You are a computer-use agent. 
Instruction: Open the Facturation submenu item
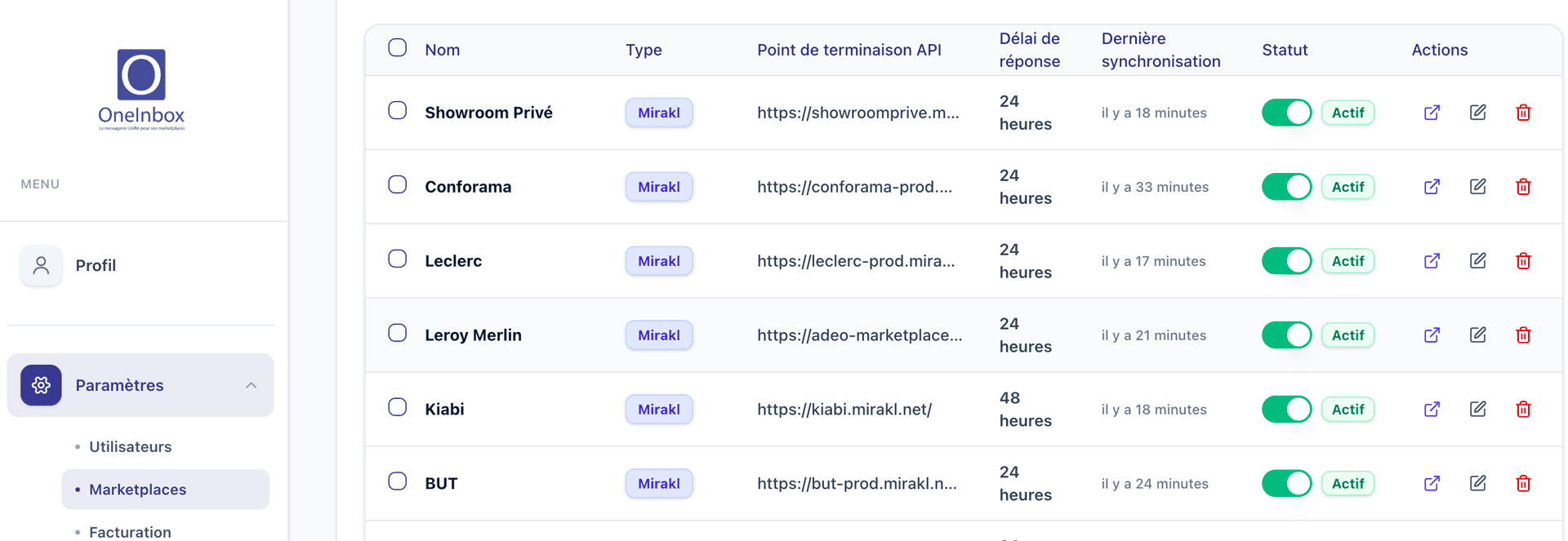131,532
